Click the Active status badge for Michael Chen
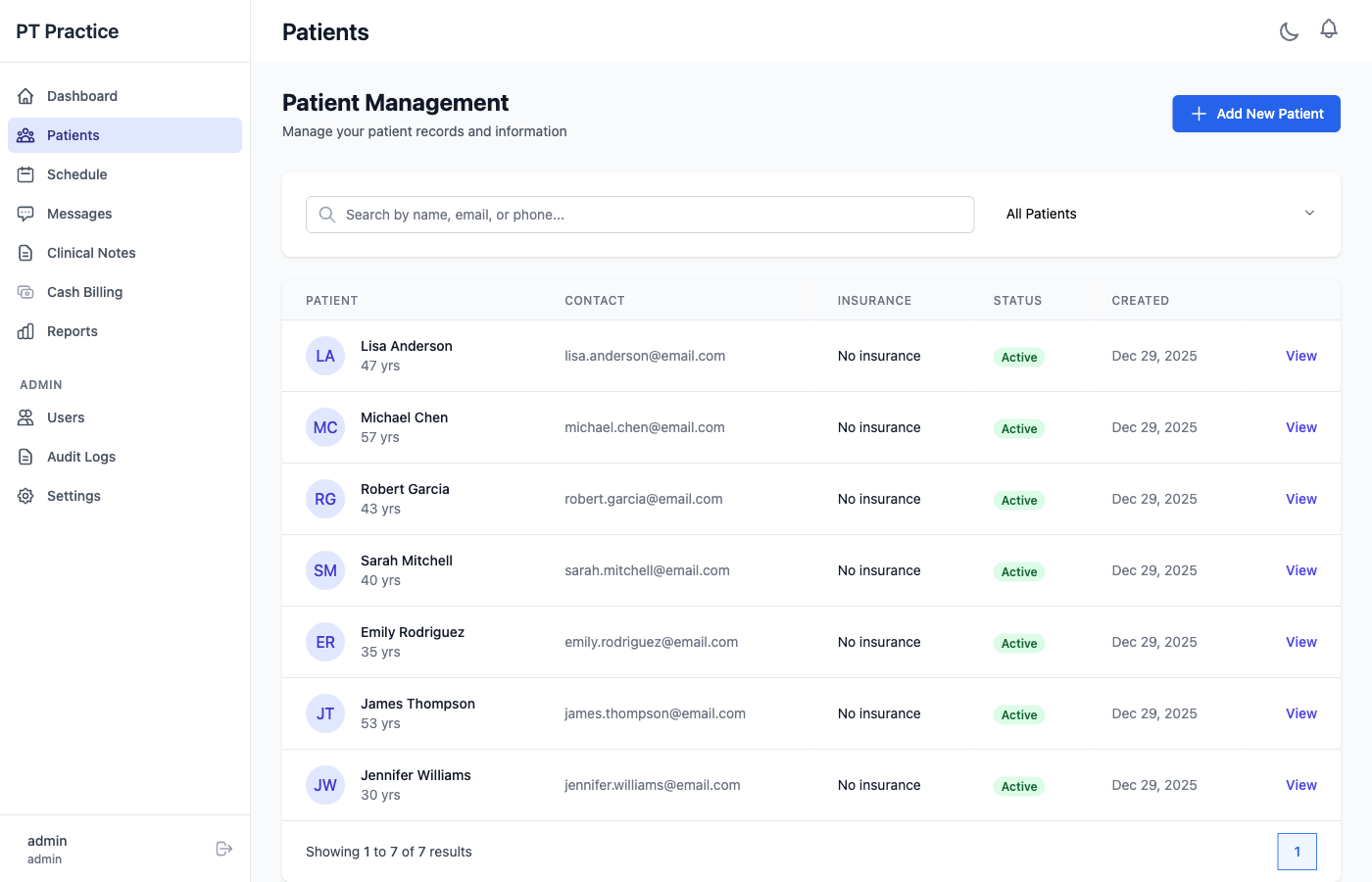 pyautogui.click(x=1018, y=428)
